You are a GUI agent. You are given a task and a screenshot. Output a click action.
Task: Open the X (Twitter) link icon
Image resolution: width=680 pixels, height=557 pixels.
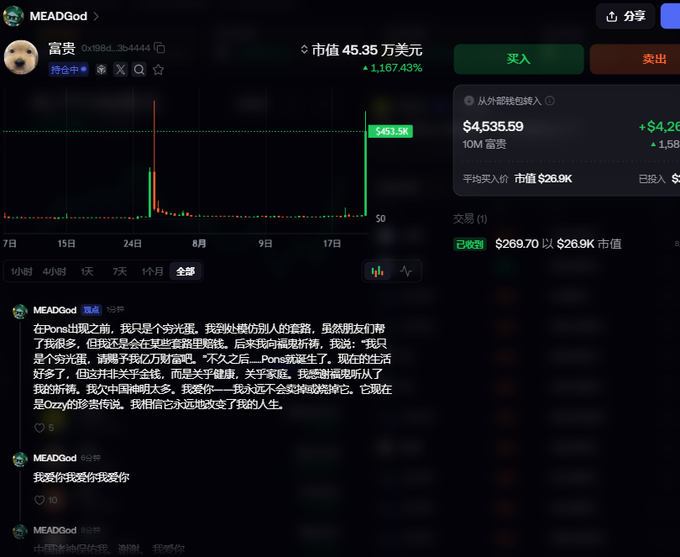[x=121, y=69]
